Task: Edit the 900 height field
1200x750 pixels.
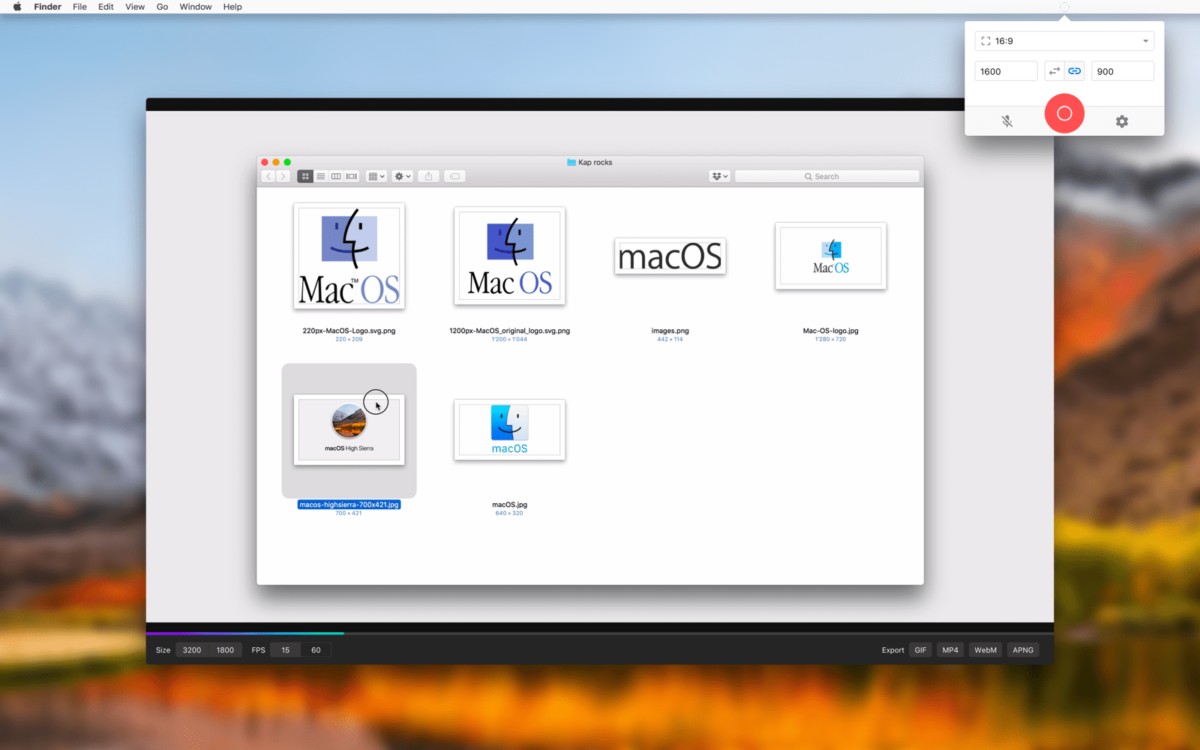Action: coord(1123,71)
